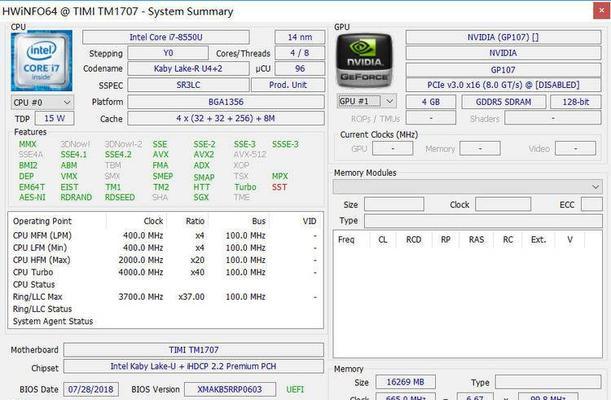Click the Chipset field Intel Kaby Lake-U
This screenshot has height=400, width=611.
[x=193, y=367]
